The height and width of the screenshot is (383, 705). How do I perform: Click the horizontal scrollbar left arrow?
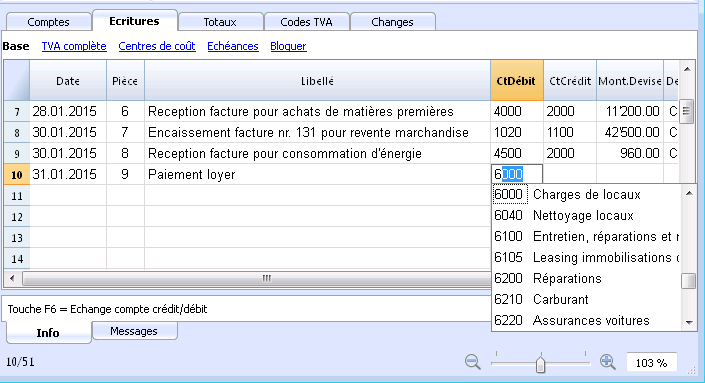click(x=12, y=278)
